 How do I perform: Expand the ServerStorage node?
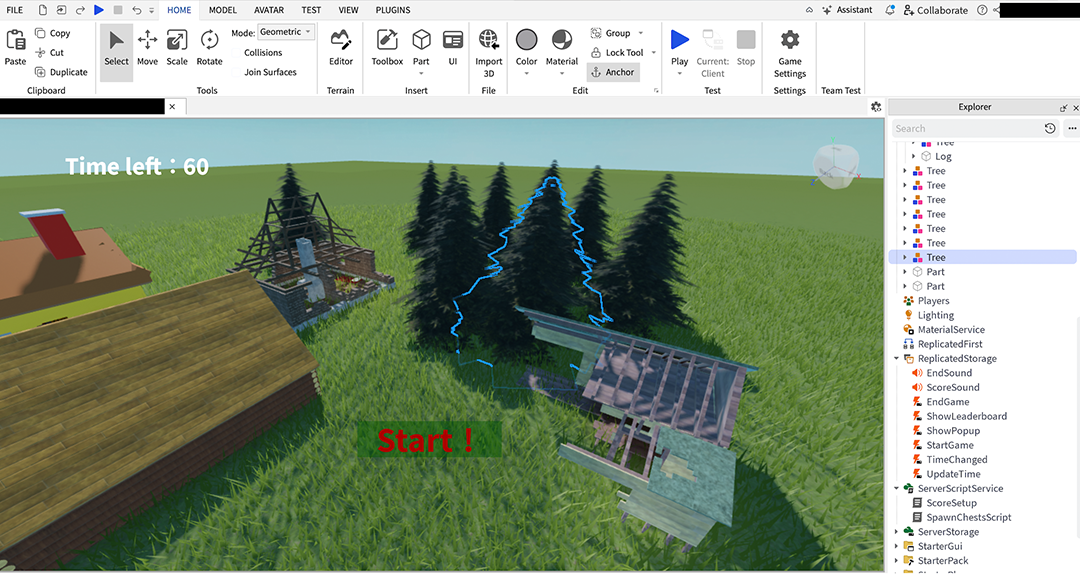pos(897,532)
